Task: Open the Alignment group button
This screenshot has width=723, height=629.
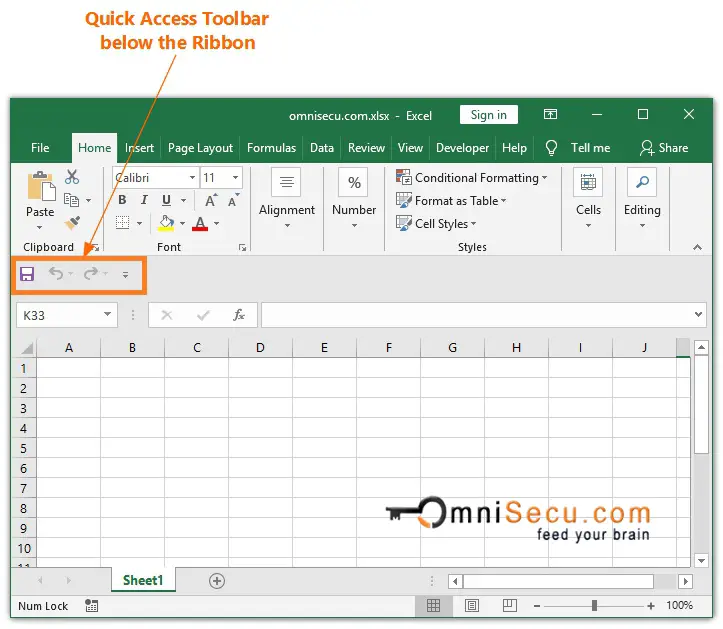Action: pyautogui.click(x=287, y=198)
